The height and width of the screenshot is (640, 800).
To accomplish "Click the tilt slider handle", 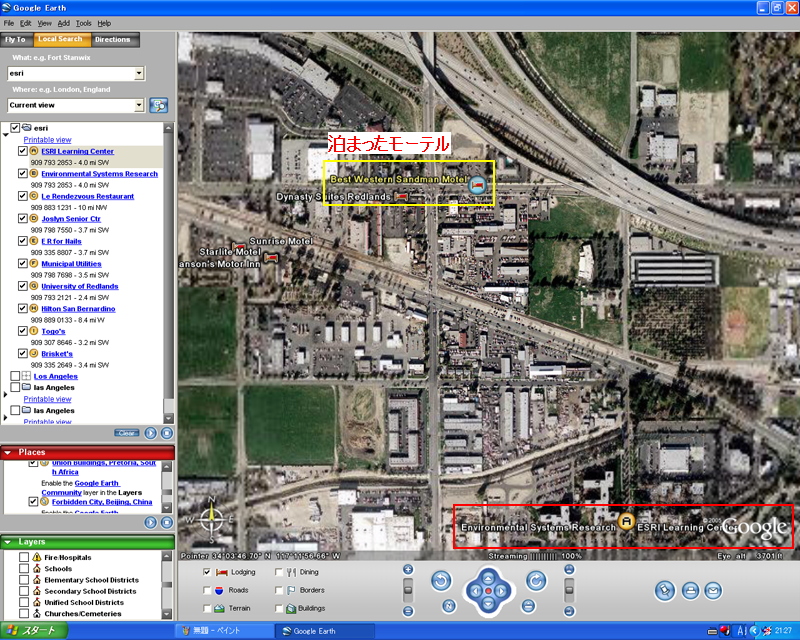I will (569, 590).
